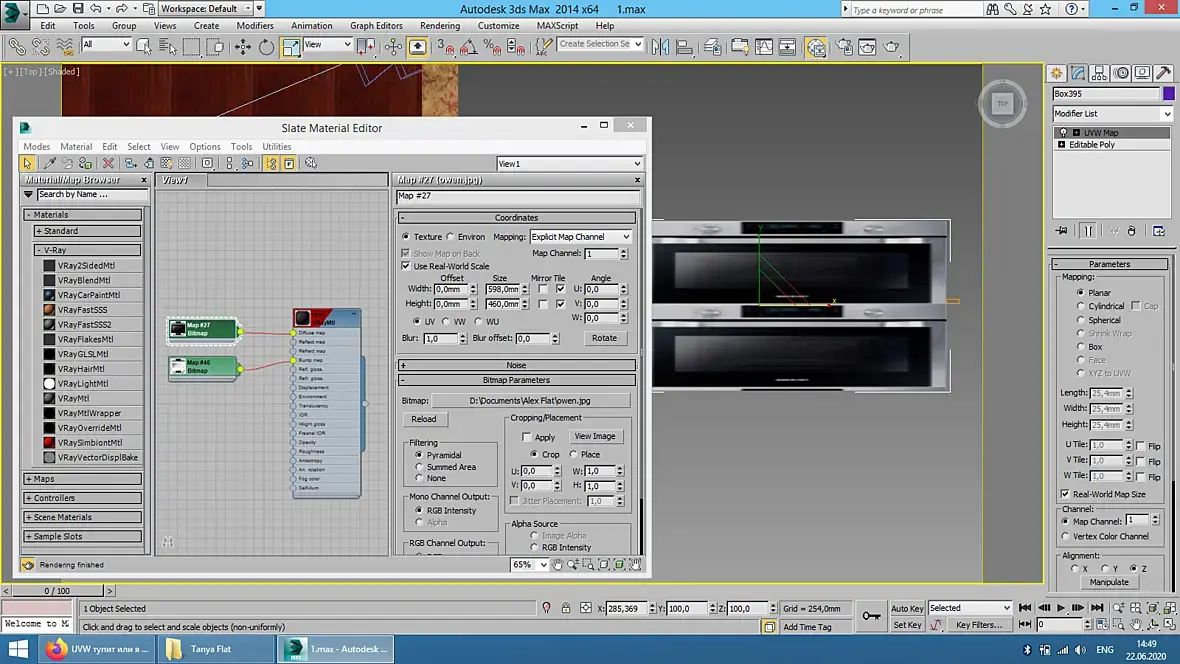Open the Mapping type dropdown
Viewport: 1180px width, 664px height.
point(580,237)
